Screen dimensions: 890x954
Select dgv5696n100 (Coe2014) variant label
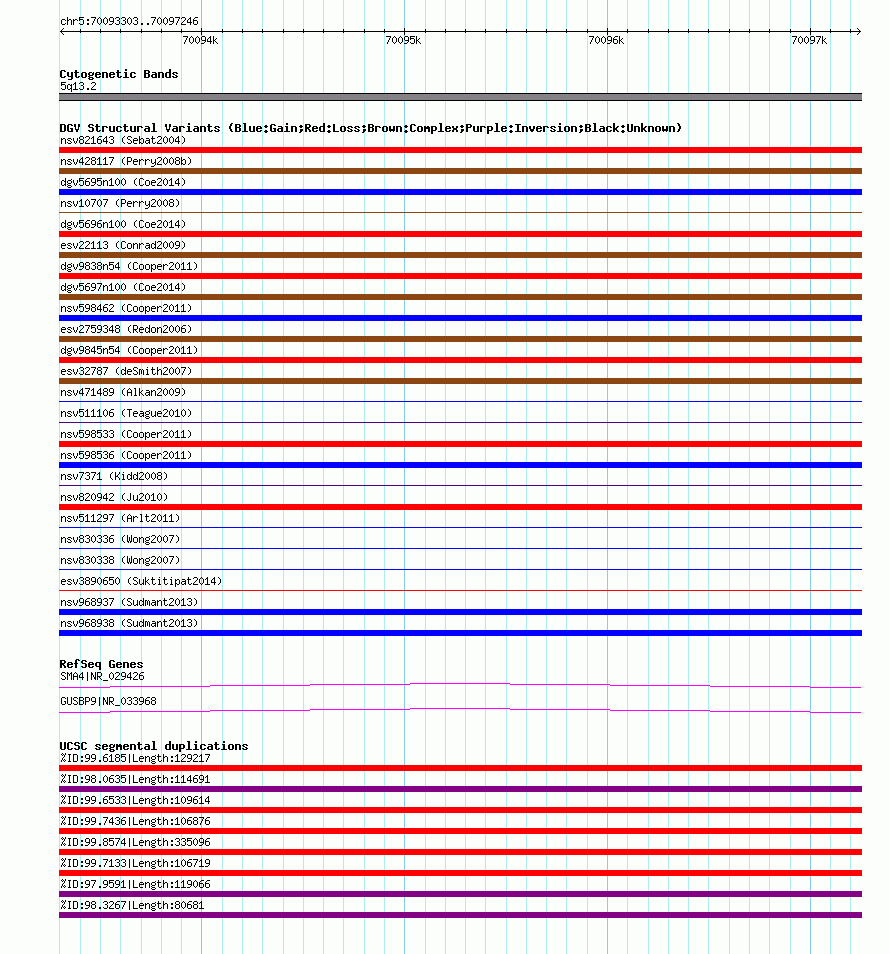click(x=123, y=225)
